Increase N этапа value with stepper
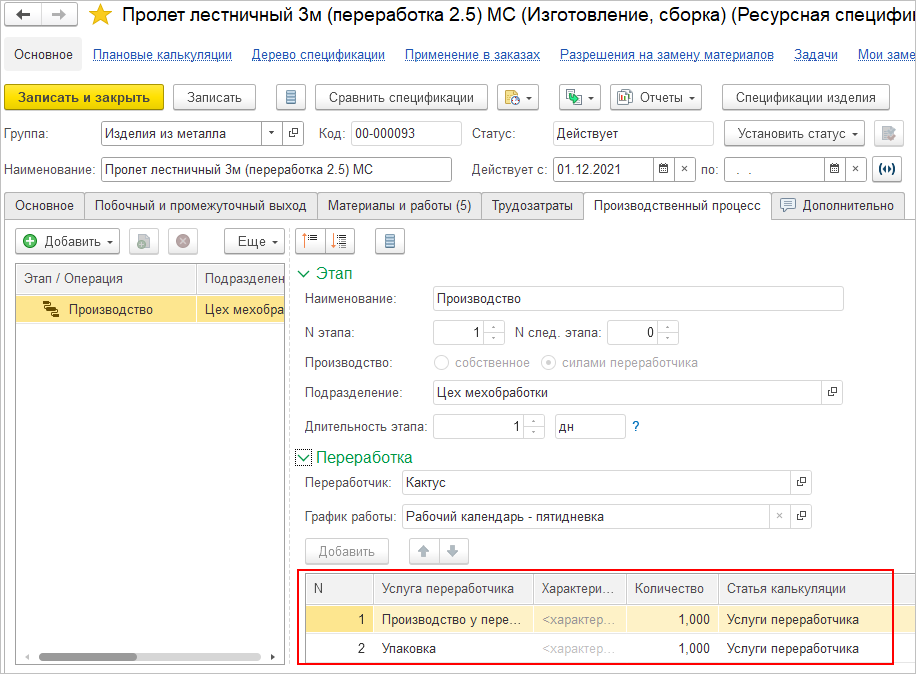 [494, 327]
